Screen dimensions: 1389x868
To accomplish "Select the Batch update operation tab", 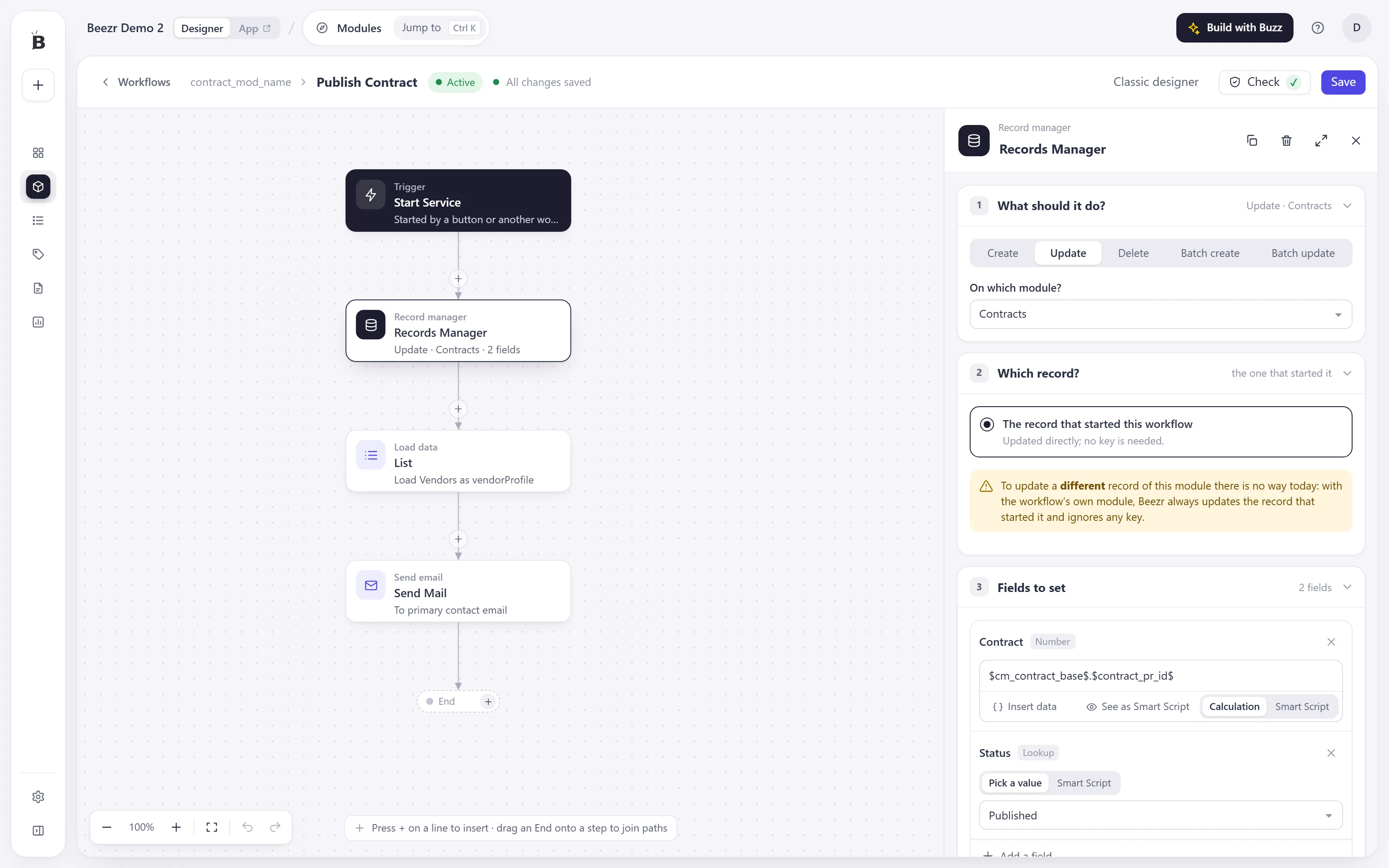I will (x=1303, y=253).
